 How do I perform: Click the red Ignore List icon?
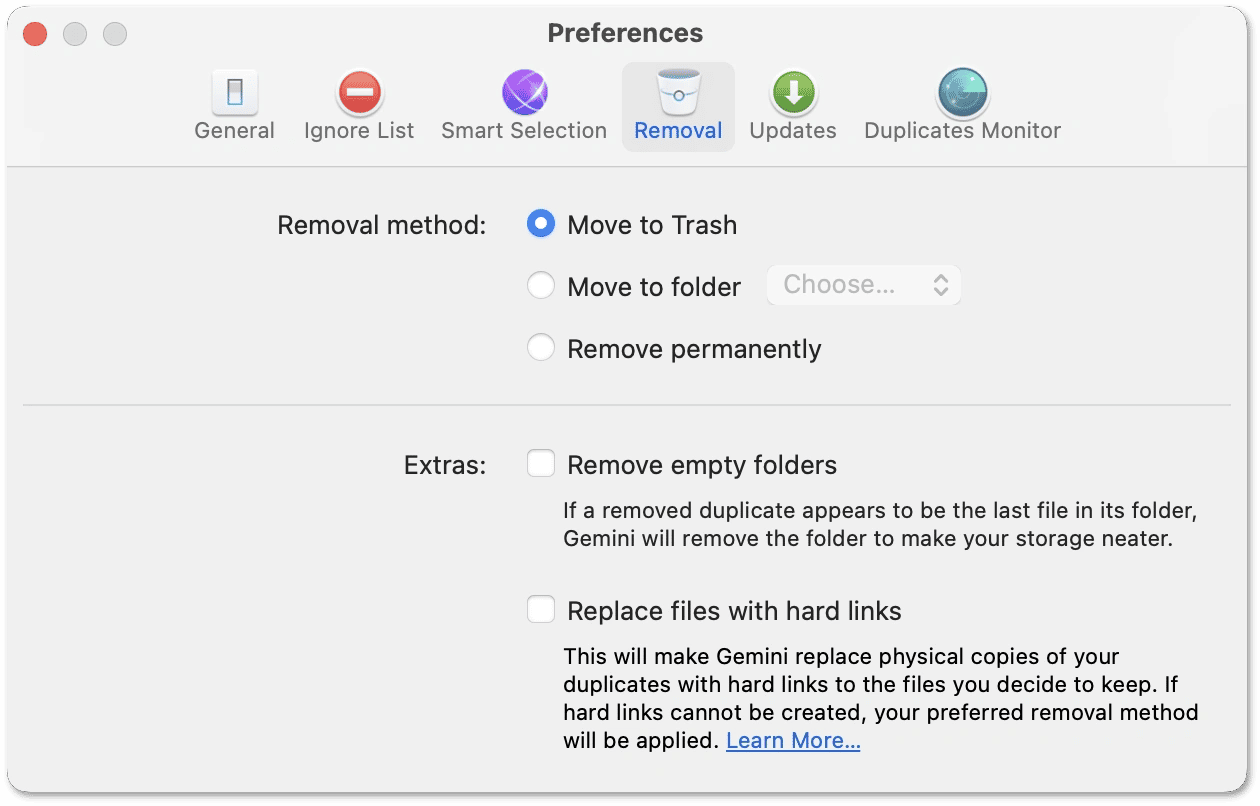[x=359, y=93]
